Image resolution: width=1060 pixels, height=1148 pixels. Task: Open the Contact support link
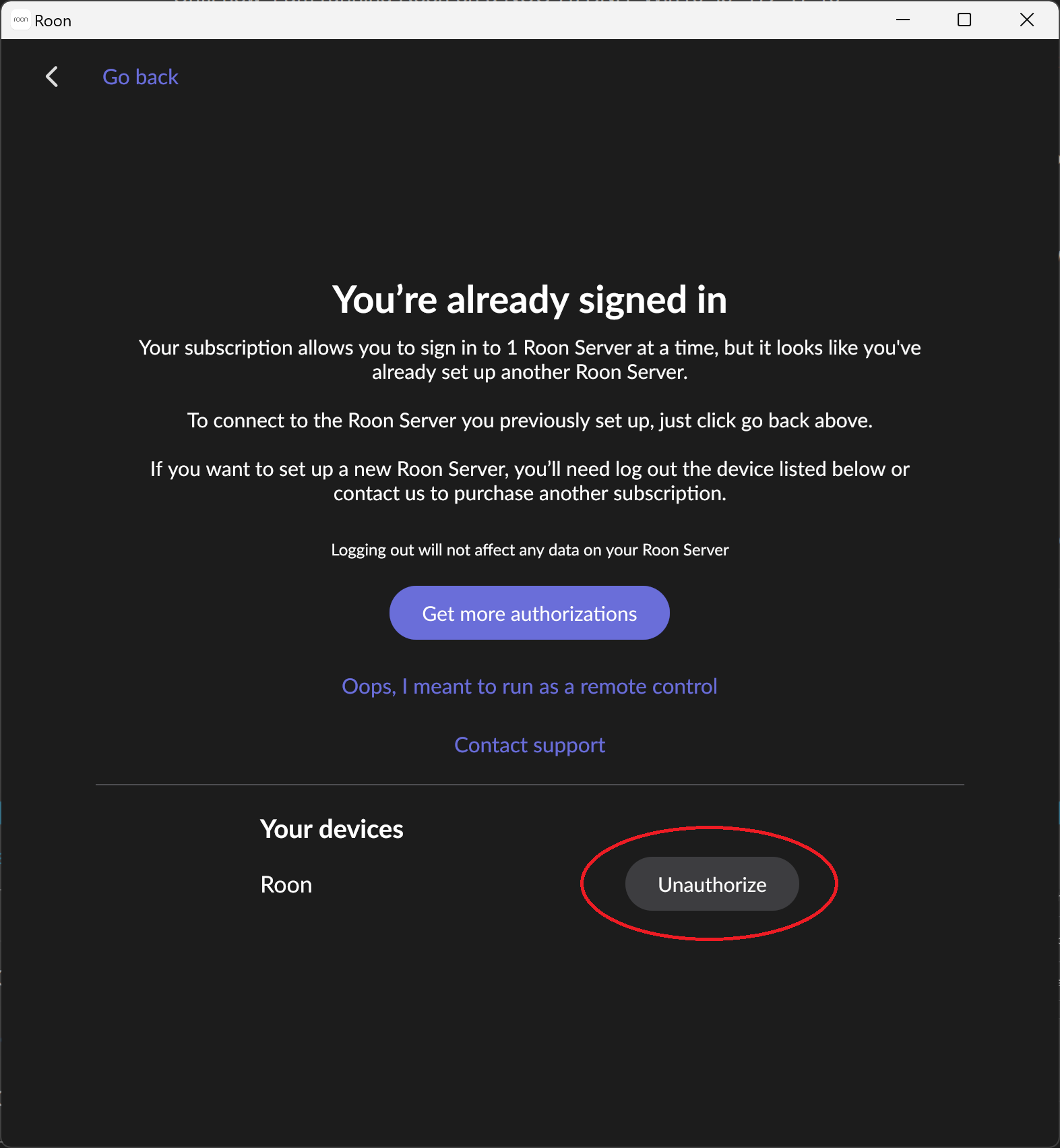(x=530, y=745)
